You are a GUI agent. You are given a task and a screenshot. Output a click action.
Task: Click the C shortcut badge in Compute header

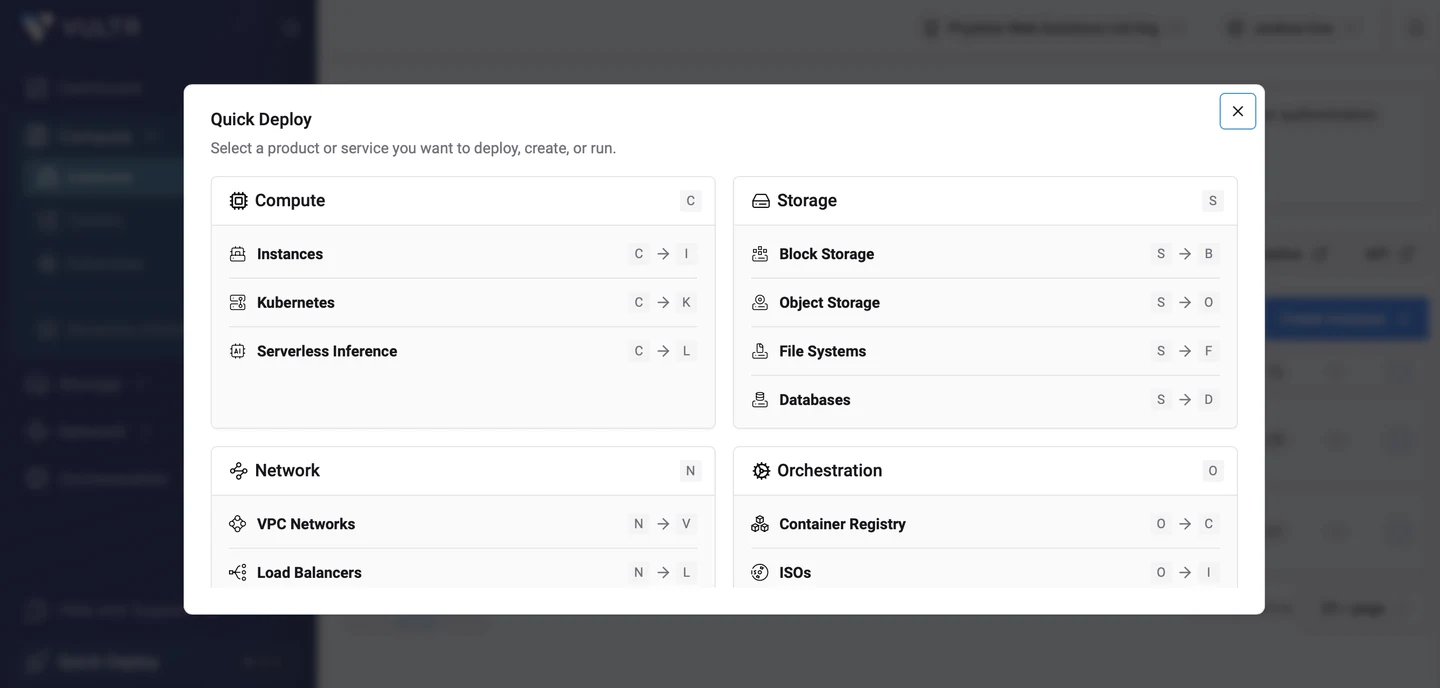click(690, 201)
